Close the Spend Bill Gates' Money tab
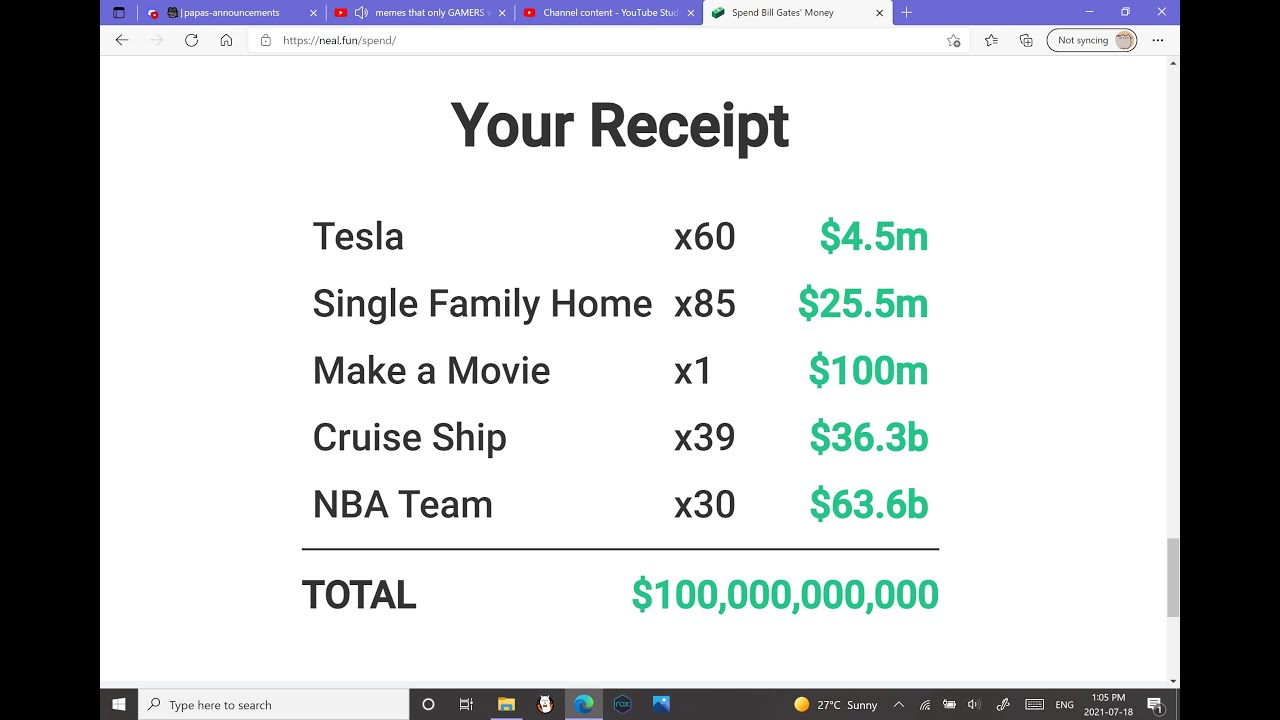The width and height of the screenshot is (1280, 720). click(879, 13)
